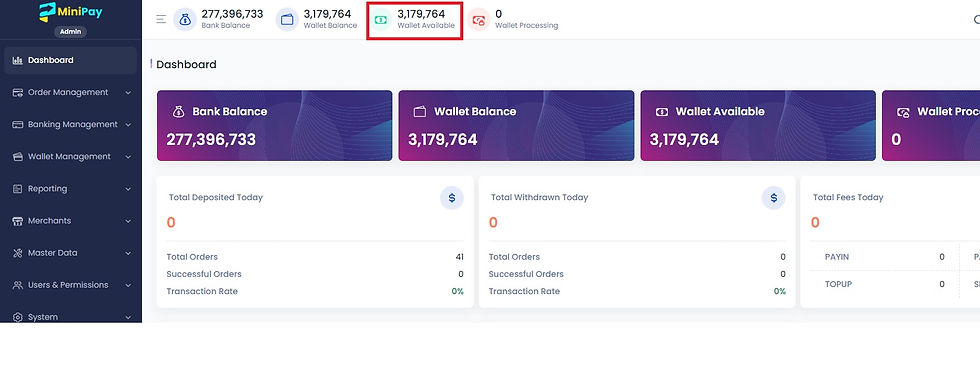Image resolution: width=980 pixels, height=385 pixels.
Task: Open the Master Data menu
Action: [x=70, y=253]
